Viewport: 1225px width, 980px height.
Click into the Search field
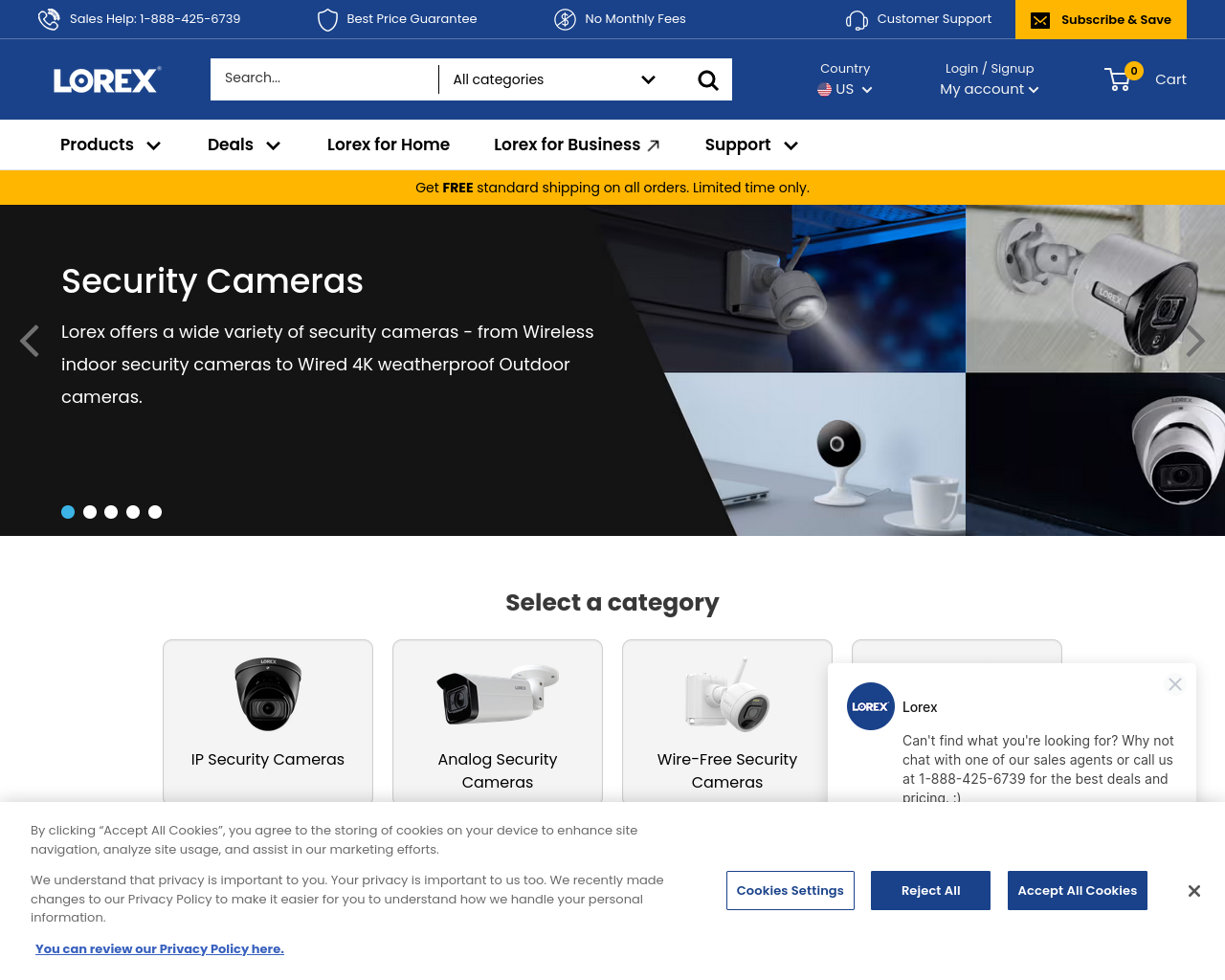[324, 79]
